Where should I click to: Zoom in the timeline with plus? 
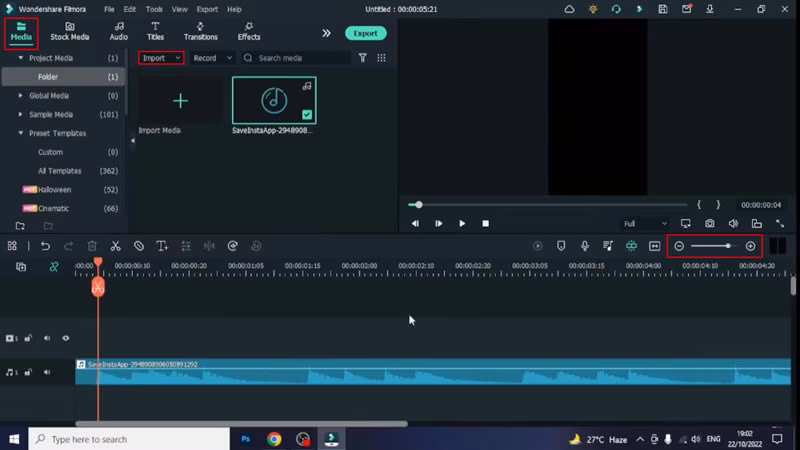[751, 246]
